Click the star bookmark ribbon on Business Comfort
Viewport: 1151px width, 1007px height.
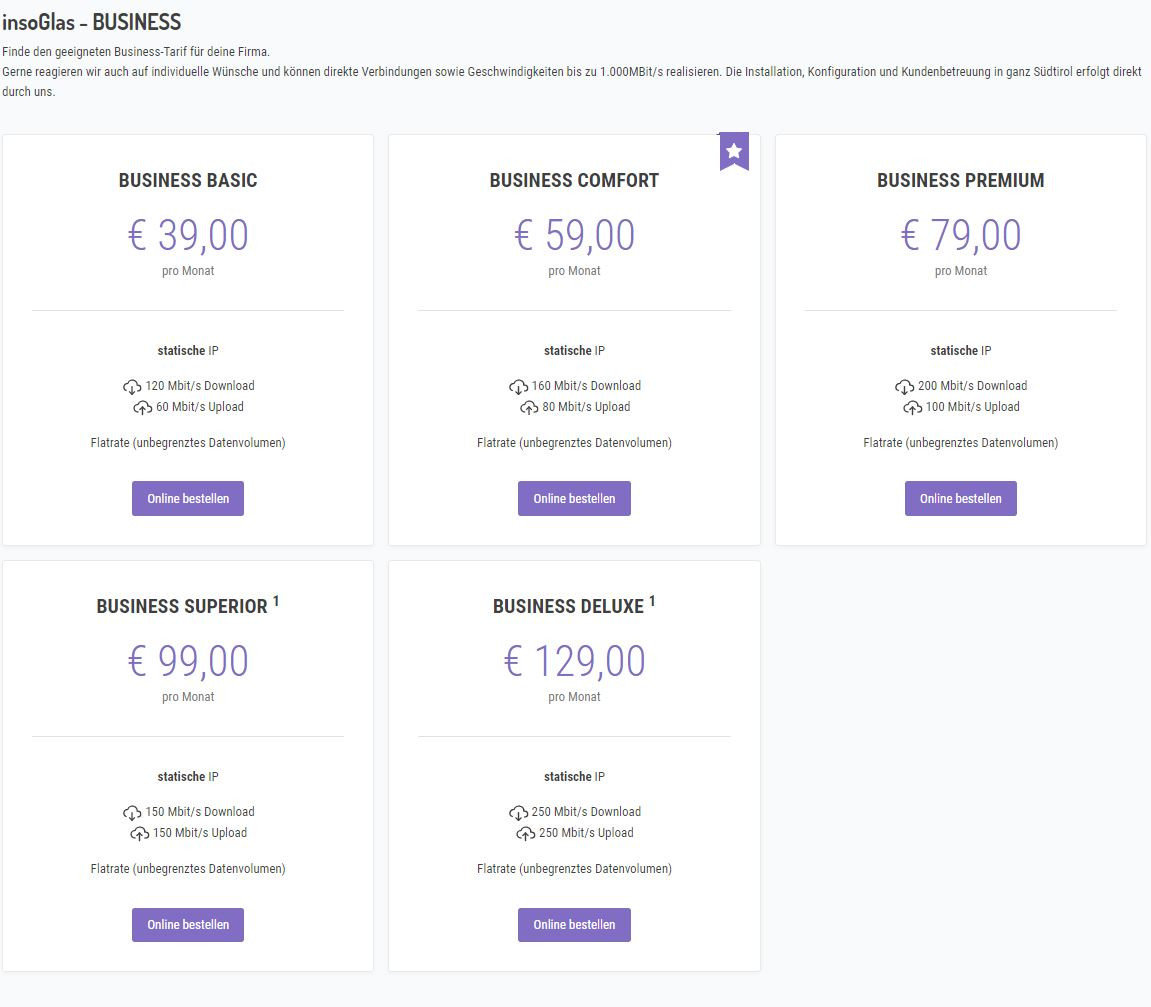tap(733, 151)
